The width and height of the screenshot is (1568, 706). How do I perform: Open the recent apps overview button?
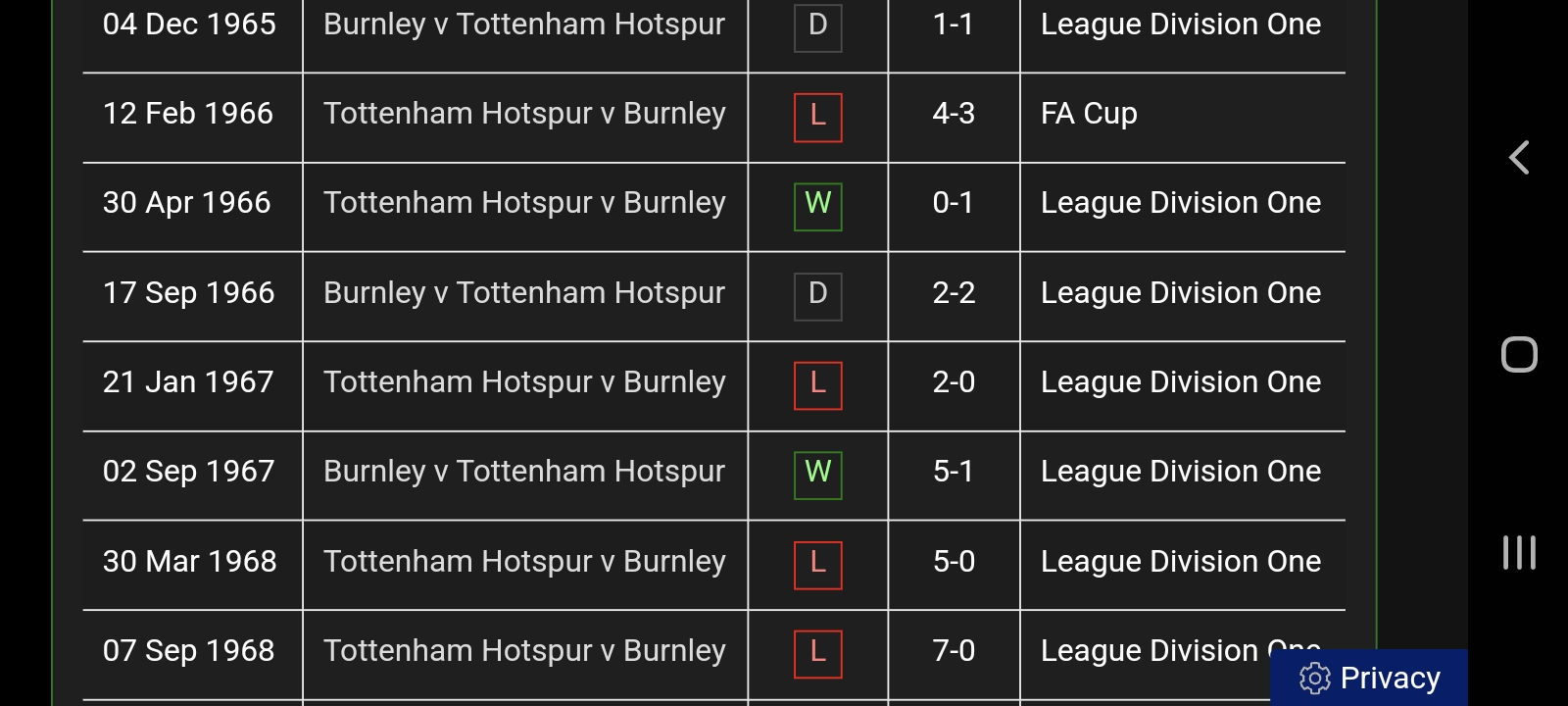point(1519,552)
